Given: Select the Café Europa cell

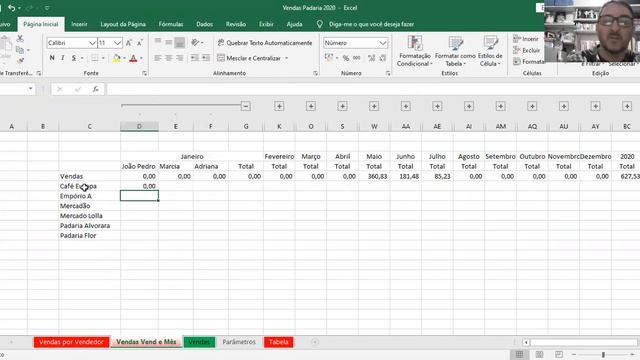Looking at the screenshot, I should [x=89, y=186].
